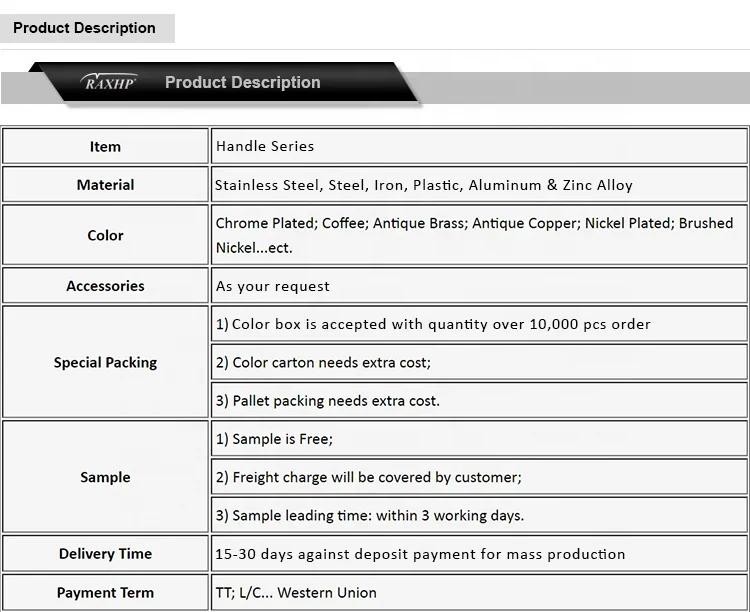Select the Sample leading time row
The height and width of the screenshot is (612, 750).
[370, 516]
